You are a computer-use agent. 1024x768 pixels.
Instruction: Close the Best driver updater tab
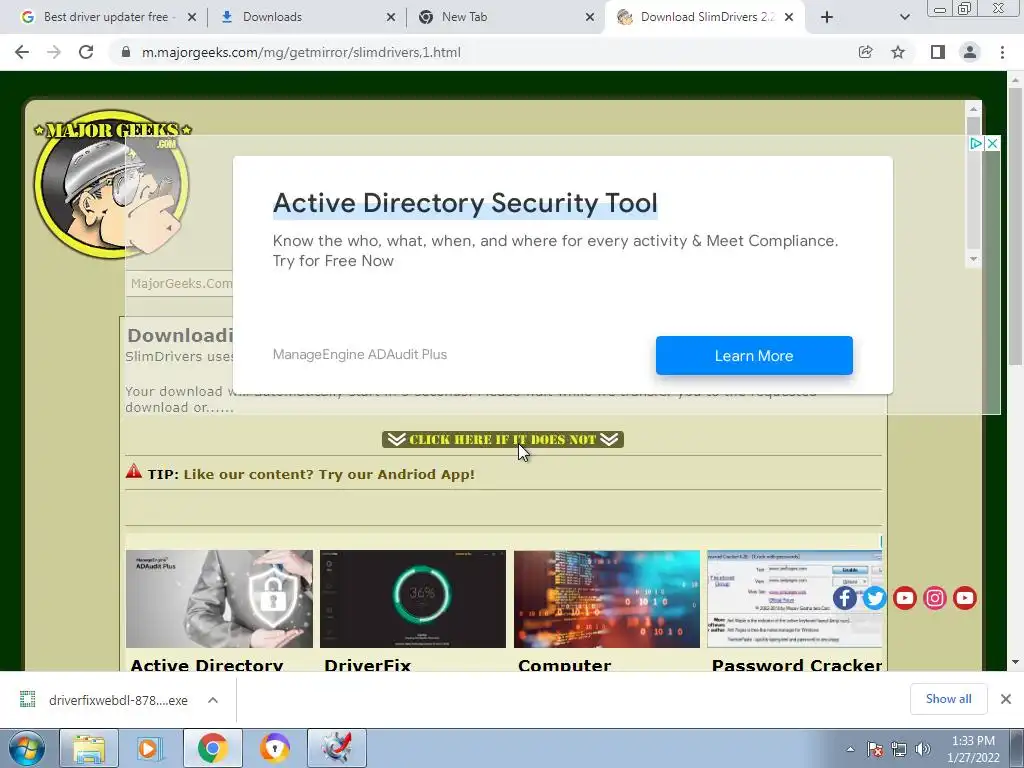[191, 17]
